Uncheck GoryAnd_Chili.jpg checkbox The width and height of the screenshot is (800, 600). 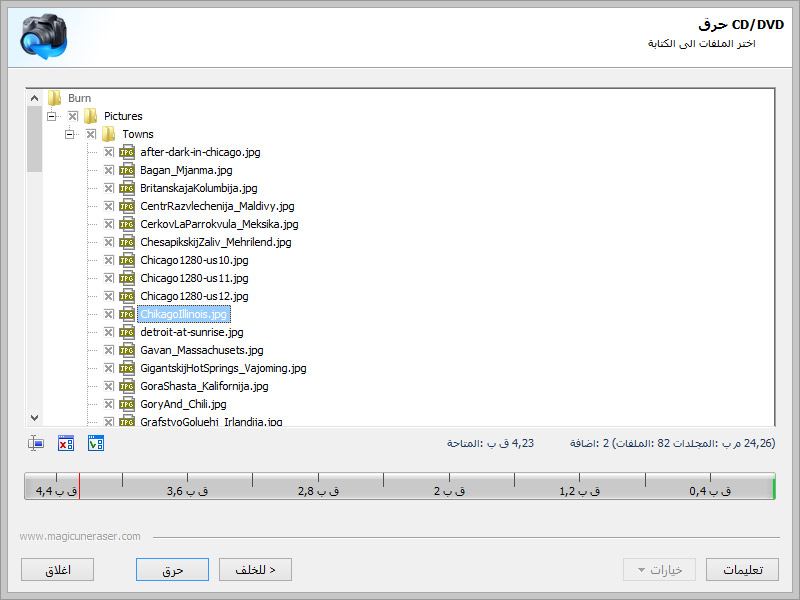tap(109, 405)
